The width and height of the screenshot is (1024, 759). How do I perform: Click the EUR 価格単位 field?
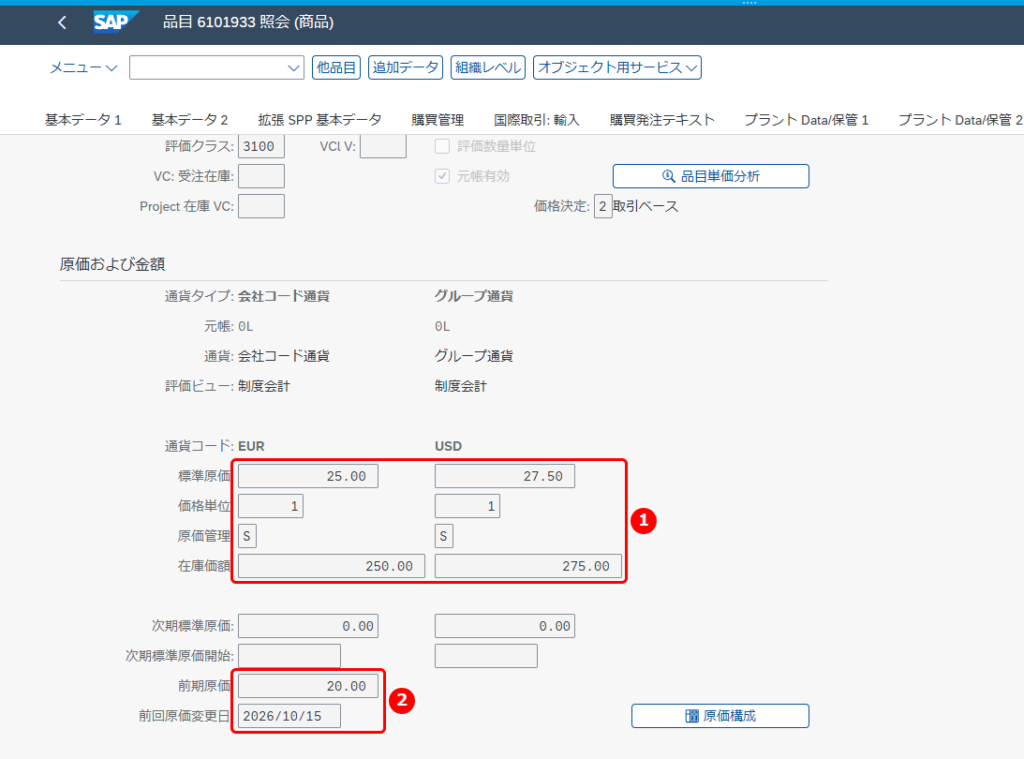[x=271, y=506]
